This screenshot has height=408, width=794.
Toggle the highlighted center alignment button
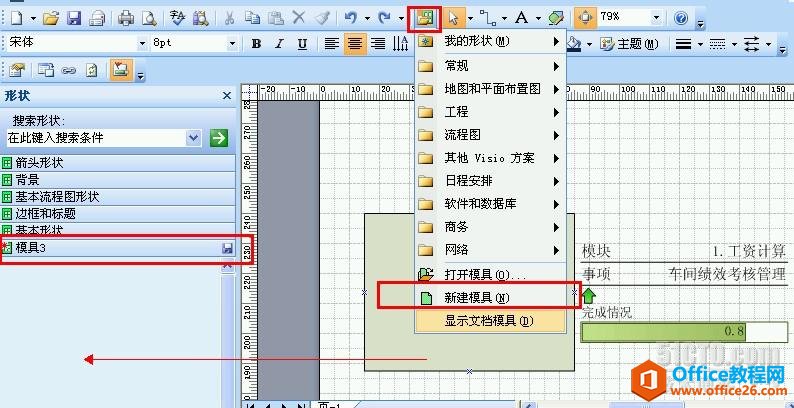355,45
